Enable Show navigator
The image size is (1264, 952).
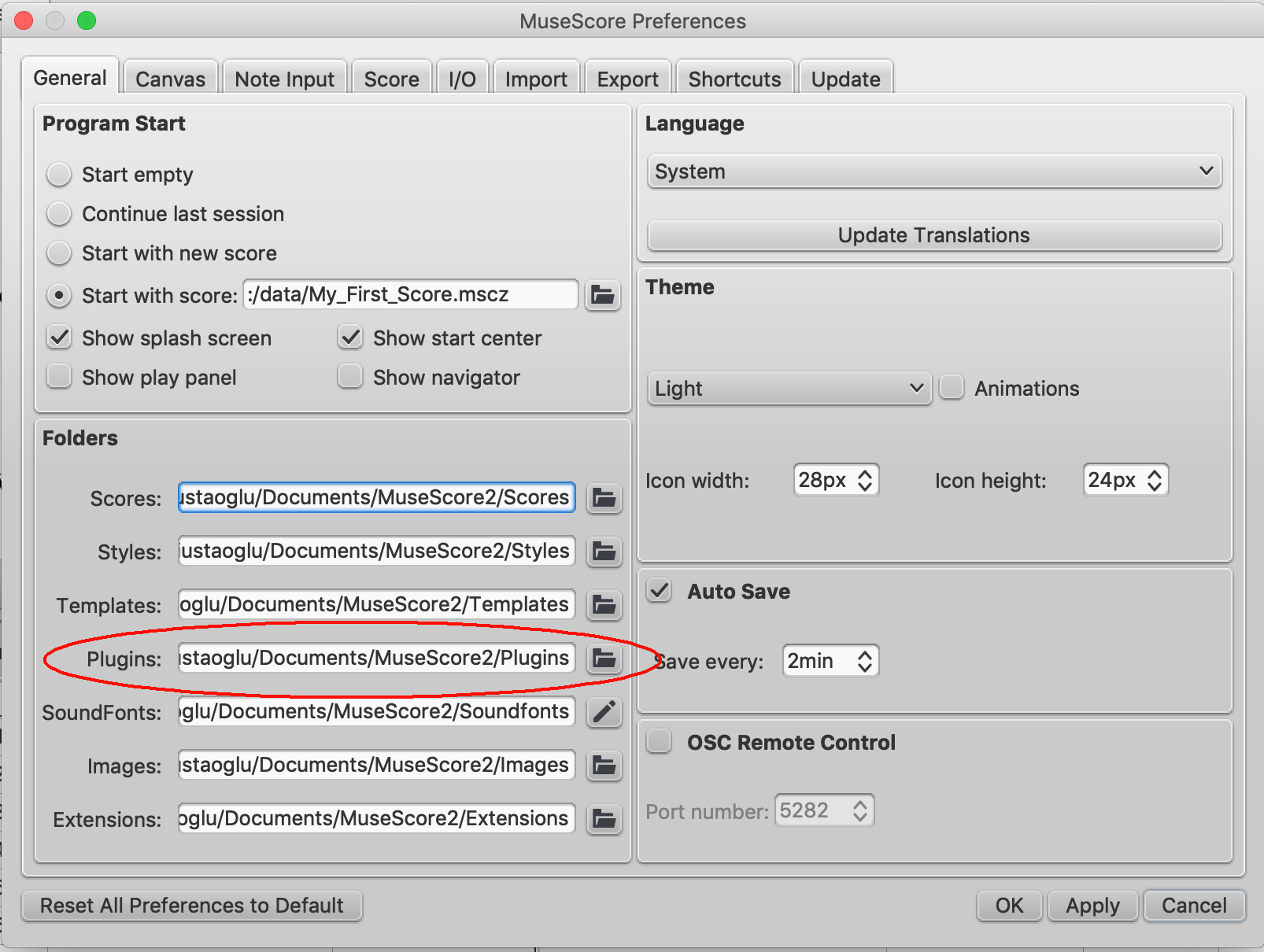(x=350, y=377)
